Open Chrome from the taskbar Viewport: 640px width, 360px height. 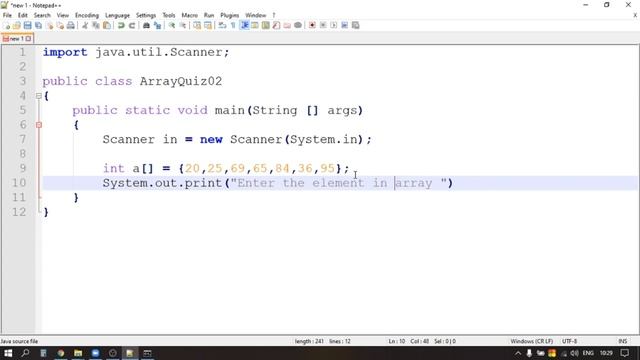(x=60, y=353)
